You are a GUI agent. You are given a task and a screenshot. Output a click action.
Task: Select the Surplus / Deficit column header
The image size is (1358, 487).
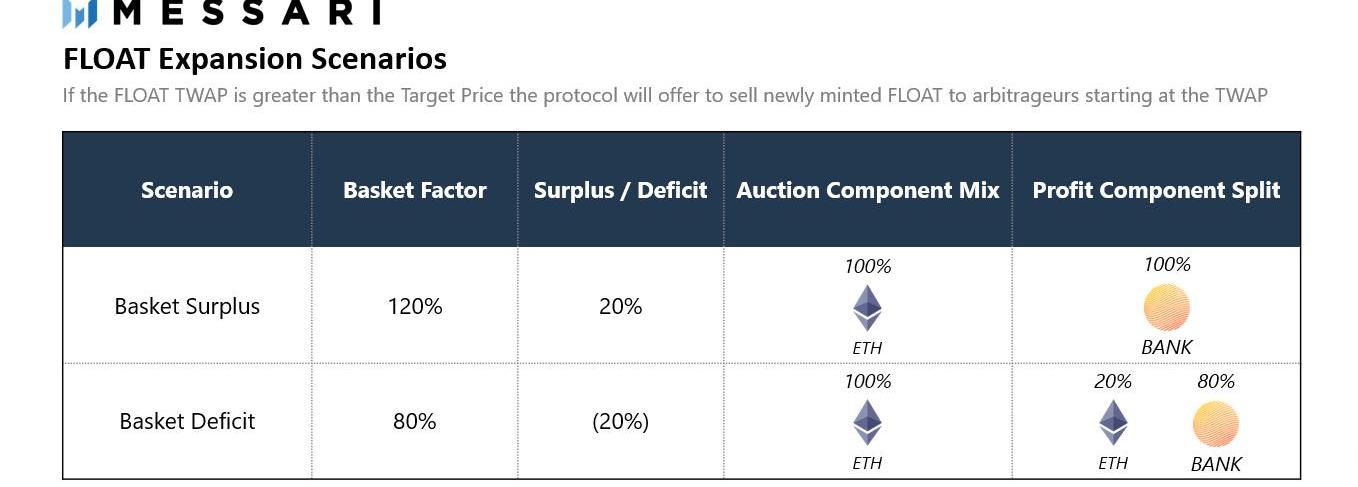[x=620, y=190]
